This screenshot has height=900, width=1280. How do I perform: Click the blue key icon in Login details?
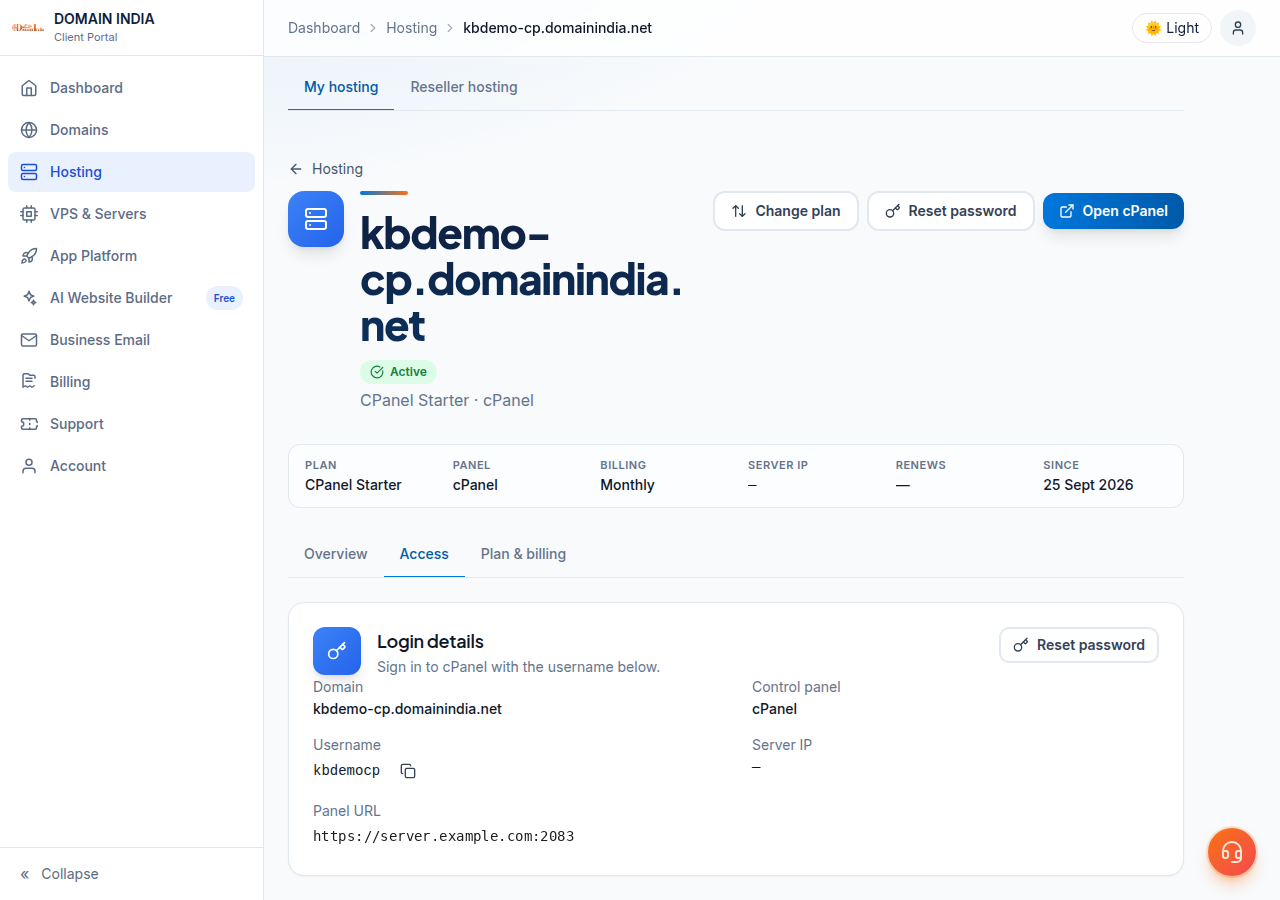pos(337,651)
